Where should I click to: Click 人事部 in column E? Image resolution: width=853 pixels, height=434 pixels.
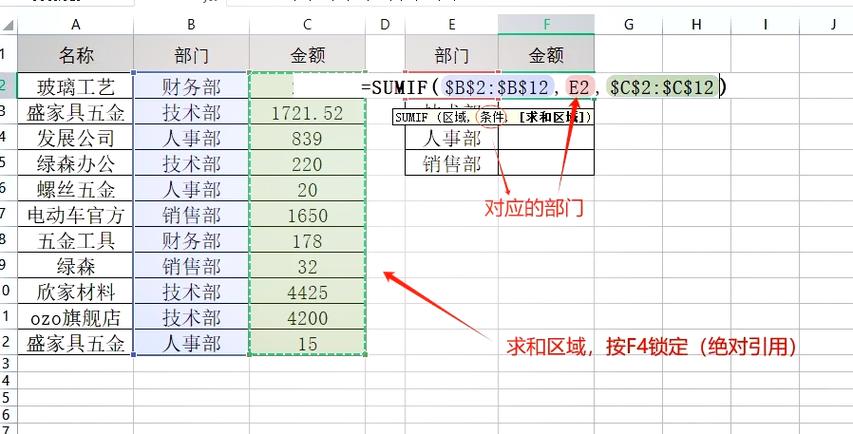coord(452,138)
